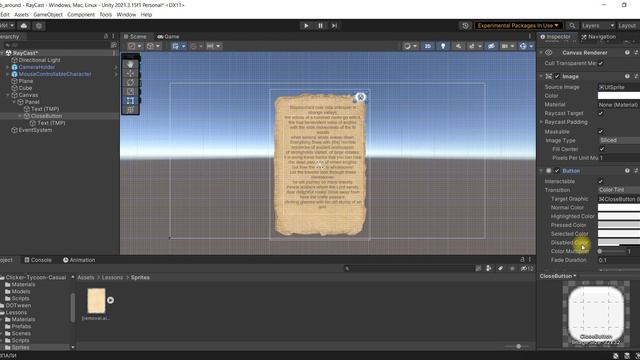
Task: Click the Play button
Action: (306, 26)
